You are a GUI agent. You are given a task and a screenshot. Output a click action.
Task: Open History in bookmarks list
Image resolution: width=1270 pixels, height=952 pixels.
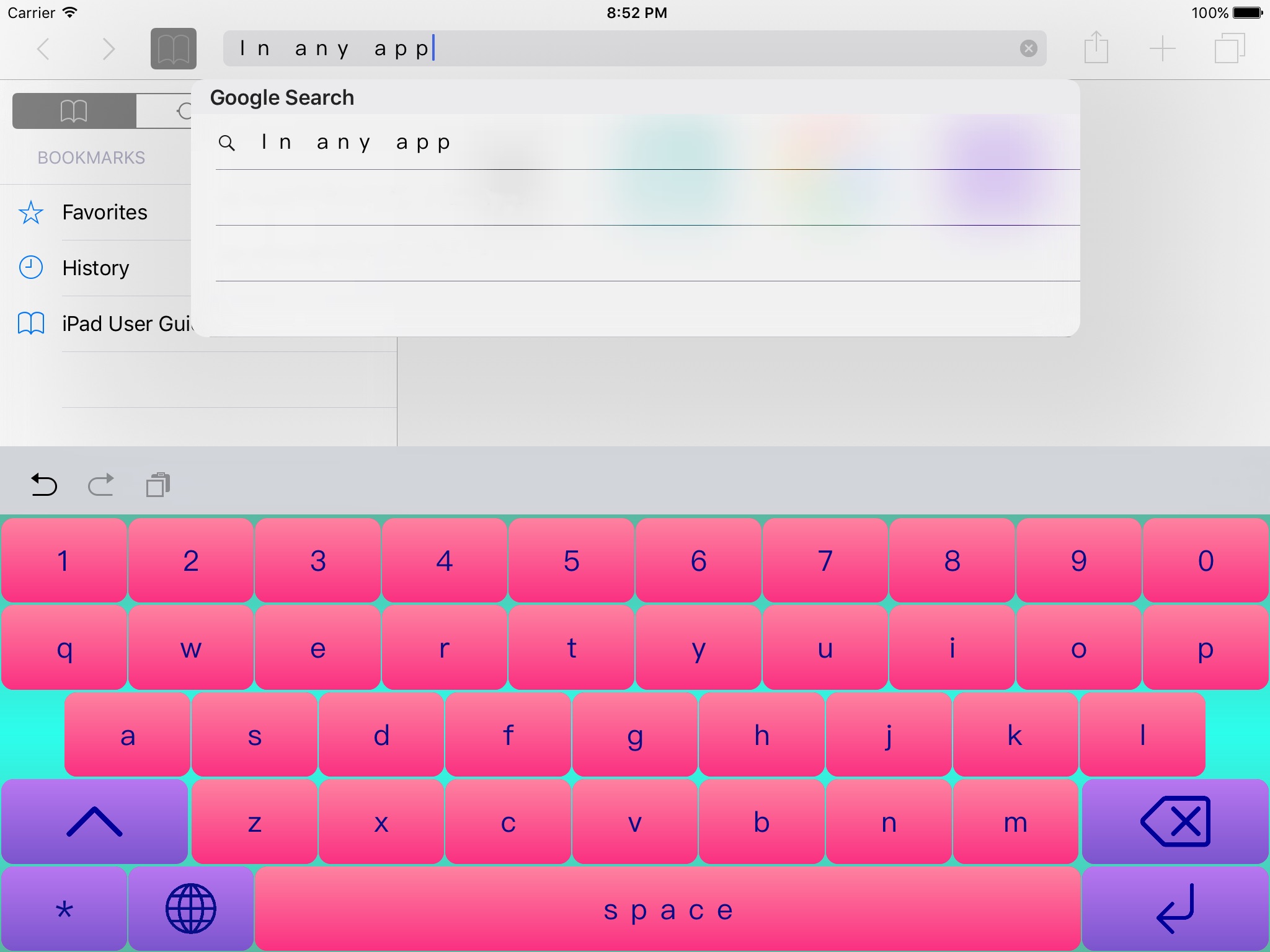tap(95, 268)
